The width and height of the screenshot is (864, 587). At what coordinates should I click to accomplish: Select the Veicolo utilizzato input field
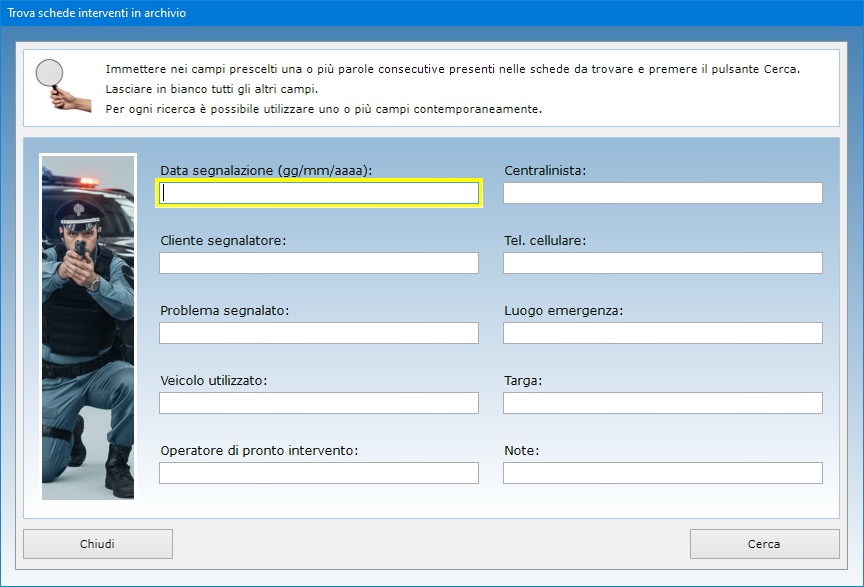point(319,403)
